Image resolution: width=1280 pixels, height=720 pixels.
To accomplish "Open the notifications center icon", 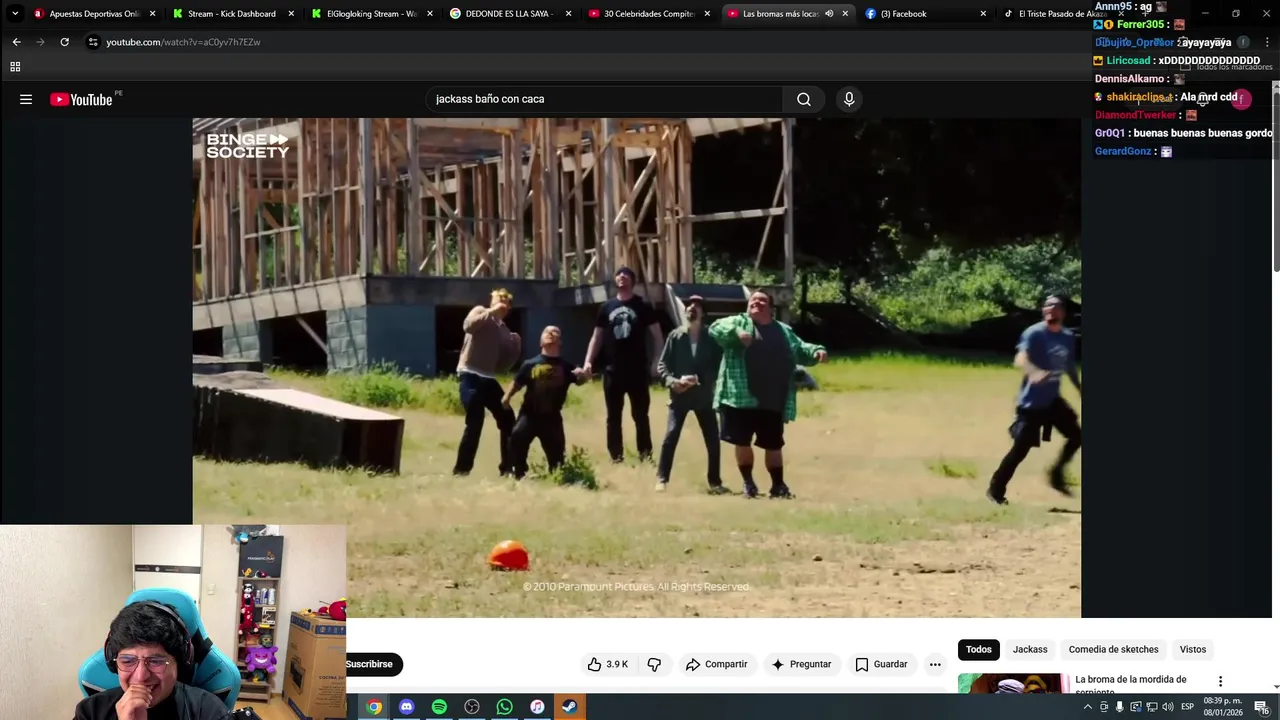I will pyautogui.click(x=1261, y=707).
